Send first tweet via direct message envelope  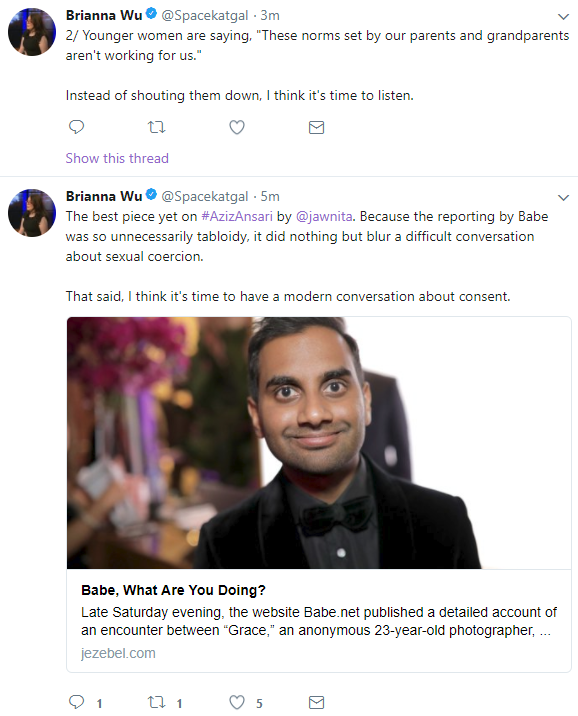coord(316,127)
